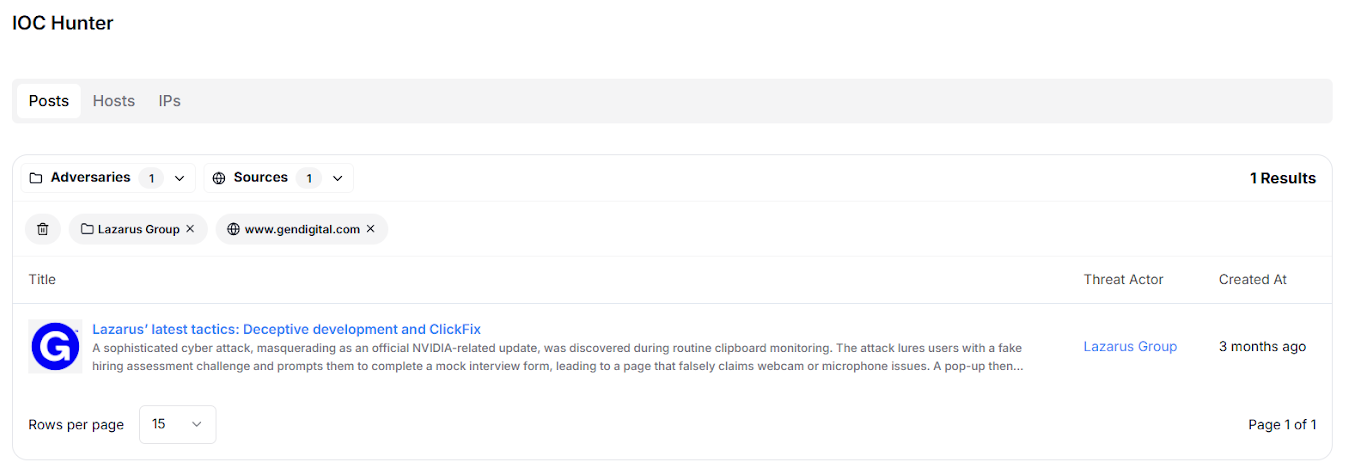
Task: Click the Gen Digital logo thumbnail
Action: 55,347
